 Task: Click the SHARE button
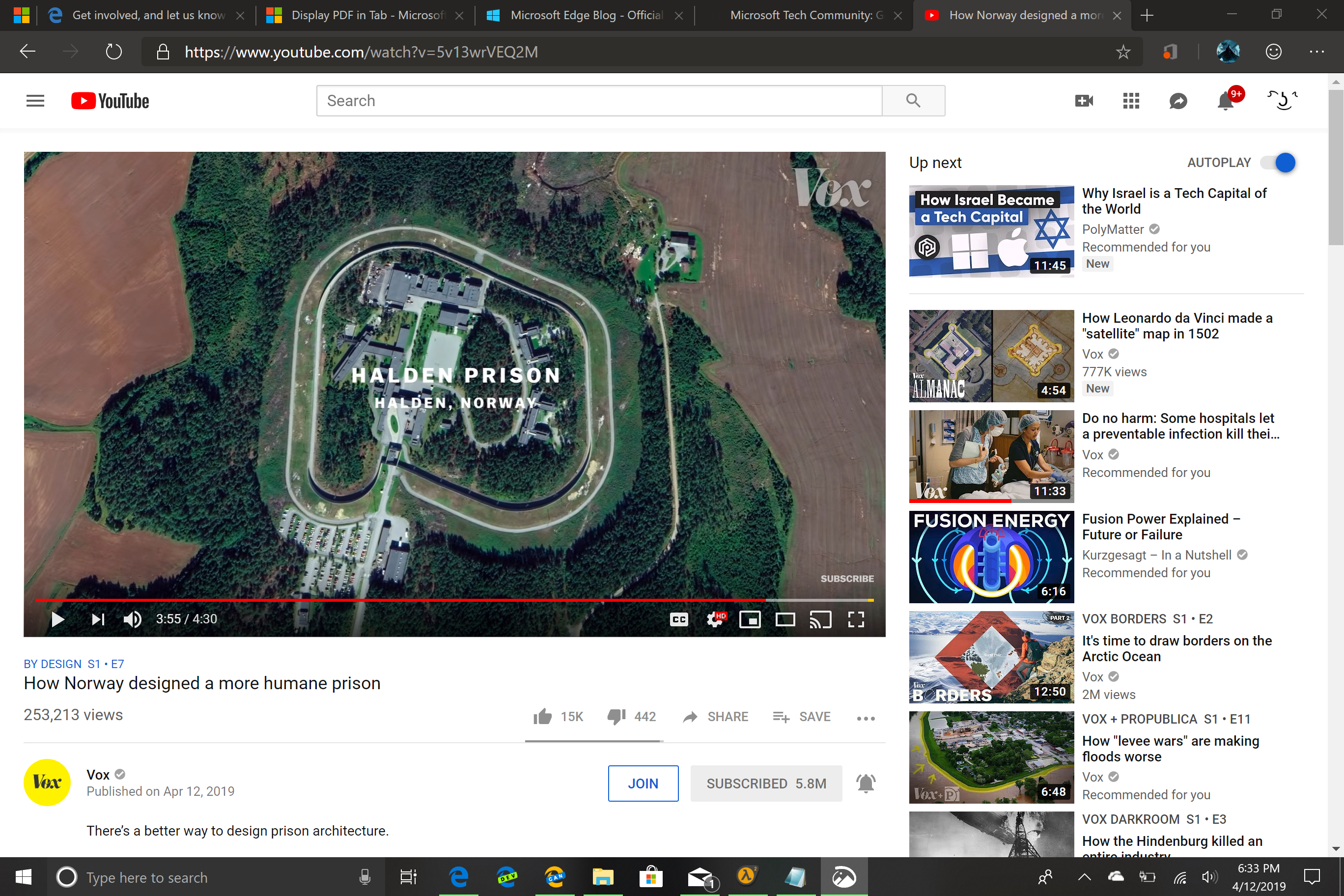715,717
